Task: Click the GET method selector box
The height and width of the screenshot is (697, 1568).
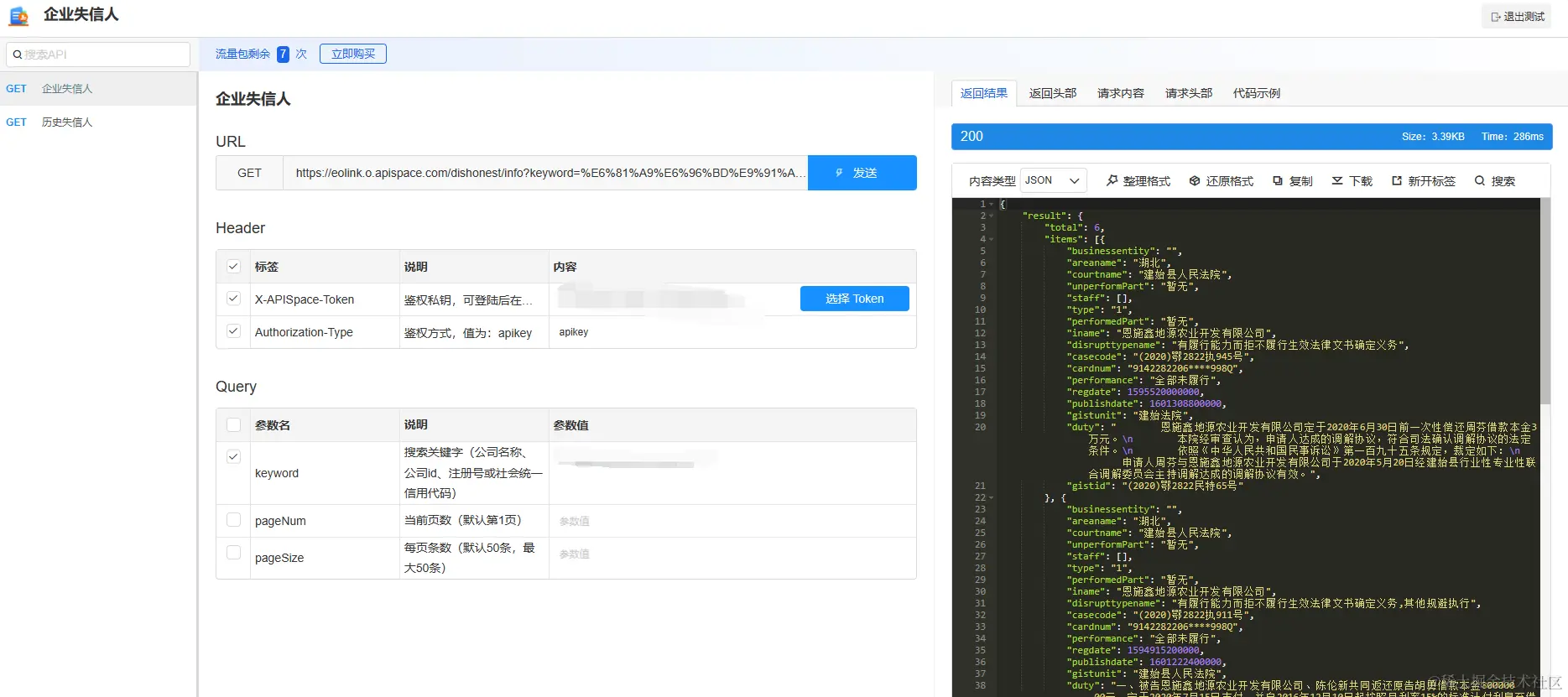Action: [x=249, y=173]
